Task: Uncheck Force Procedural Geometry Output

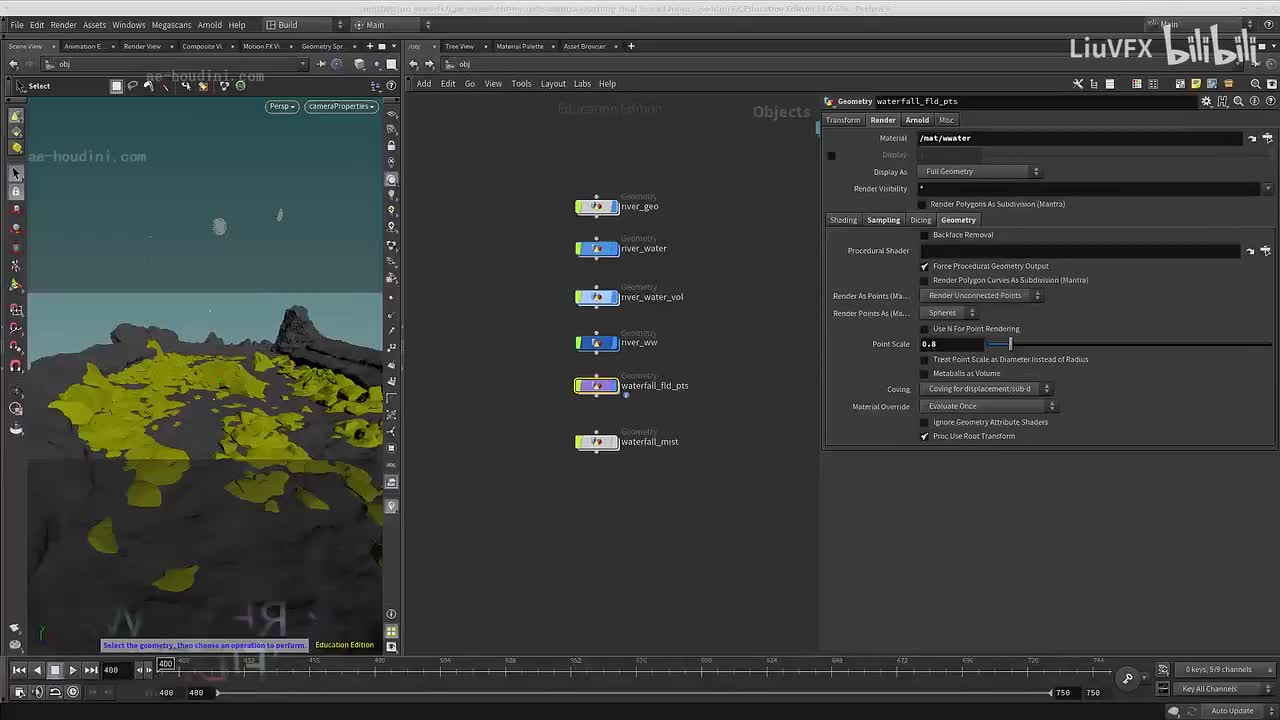Action: (924, 266)
